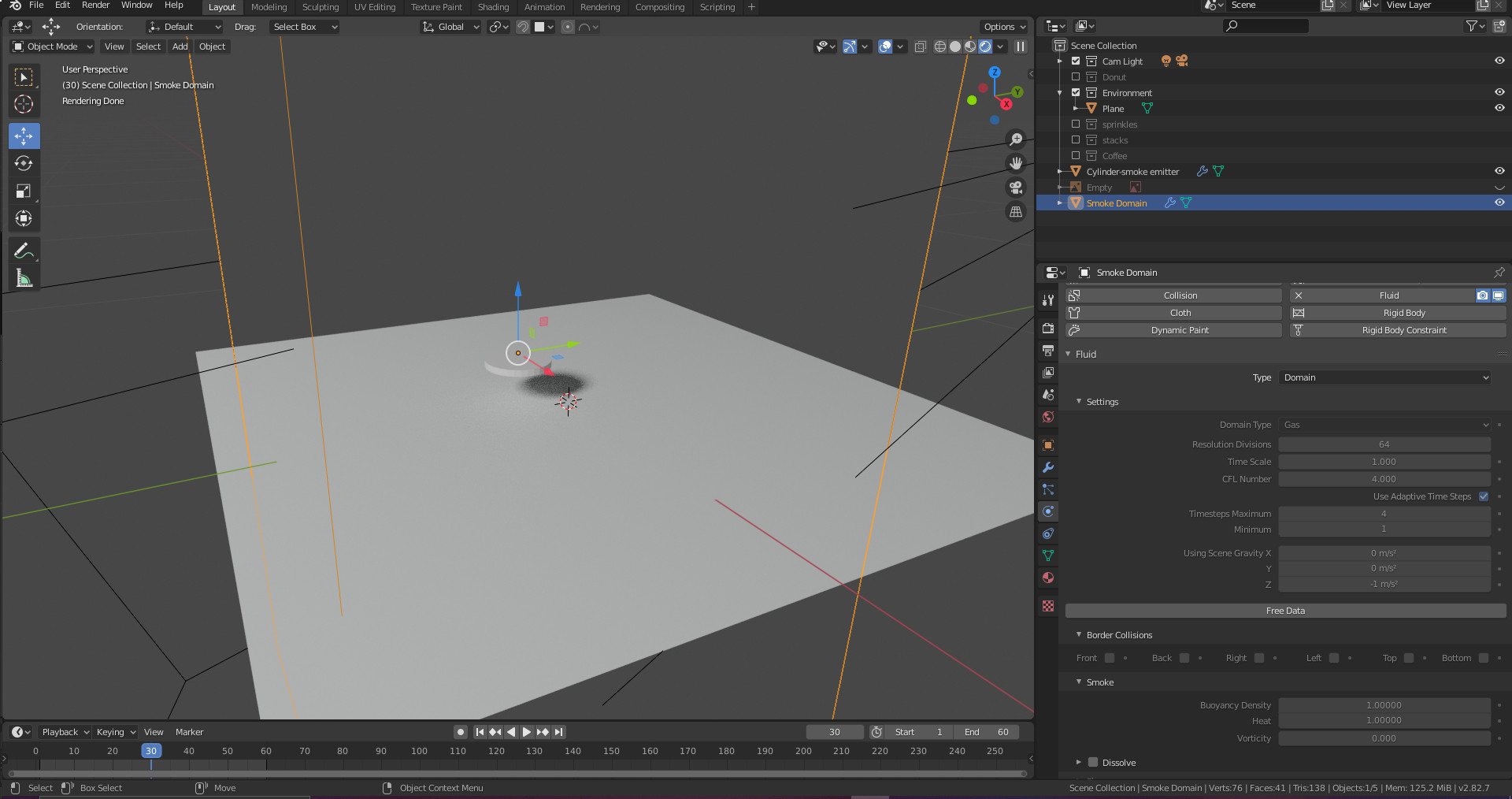Activate the Measure tool
The width and height of the screenshot is (1512, 799).
(x=24, y=277)
